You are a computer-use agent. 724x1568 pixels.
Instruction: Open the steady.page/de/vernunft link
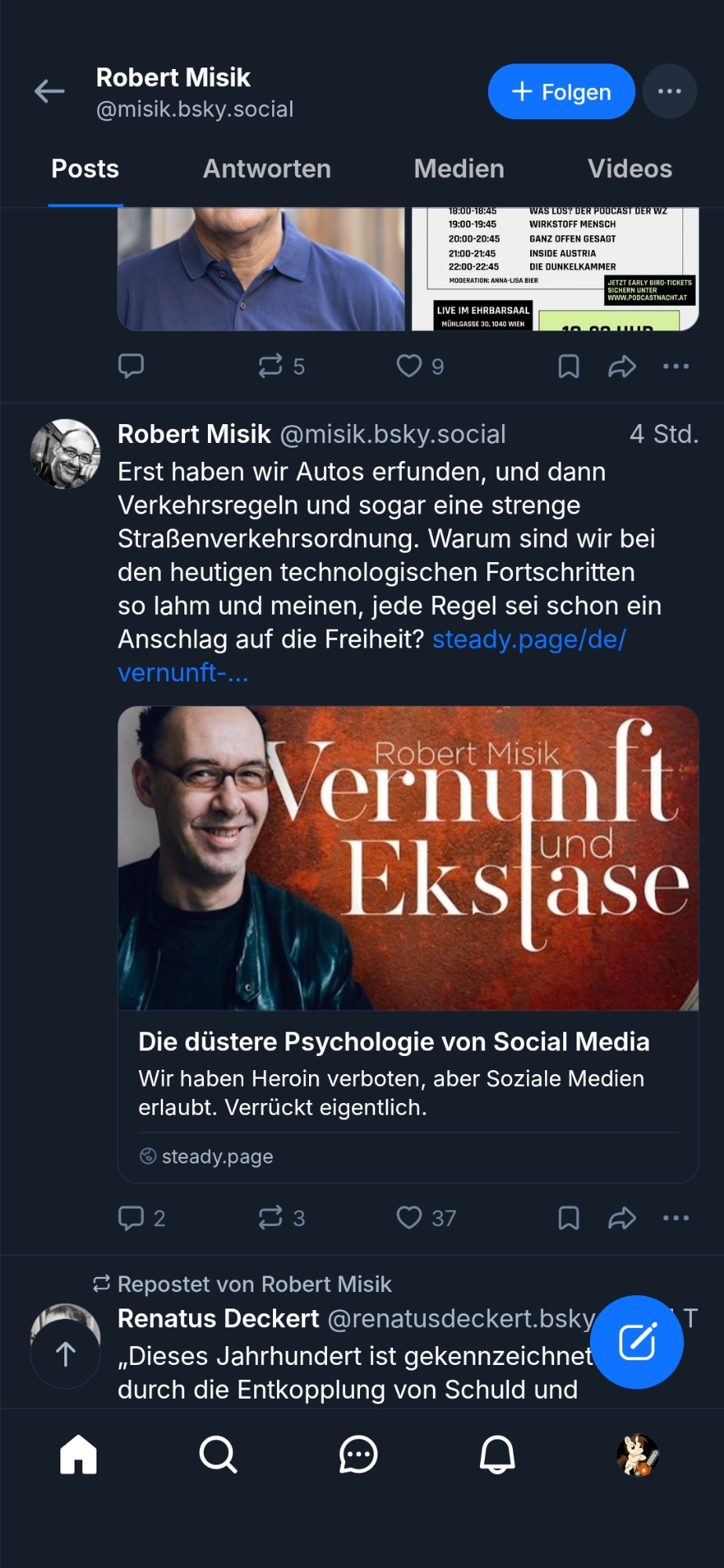(528, 640)
